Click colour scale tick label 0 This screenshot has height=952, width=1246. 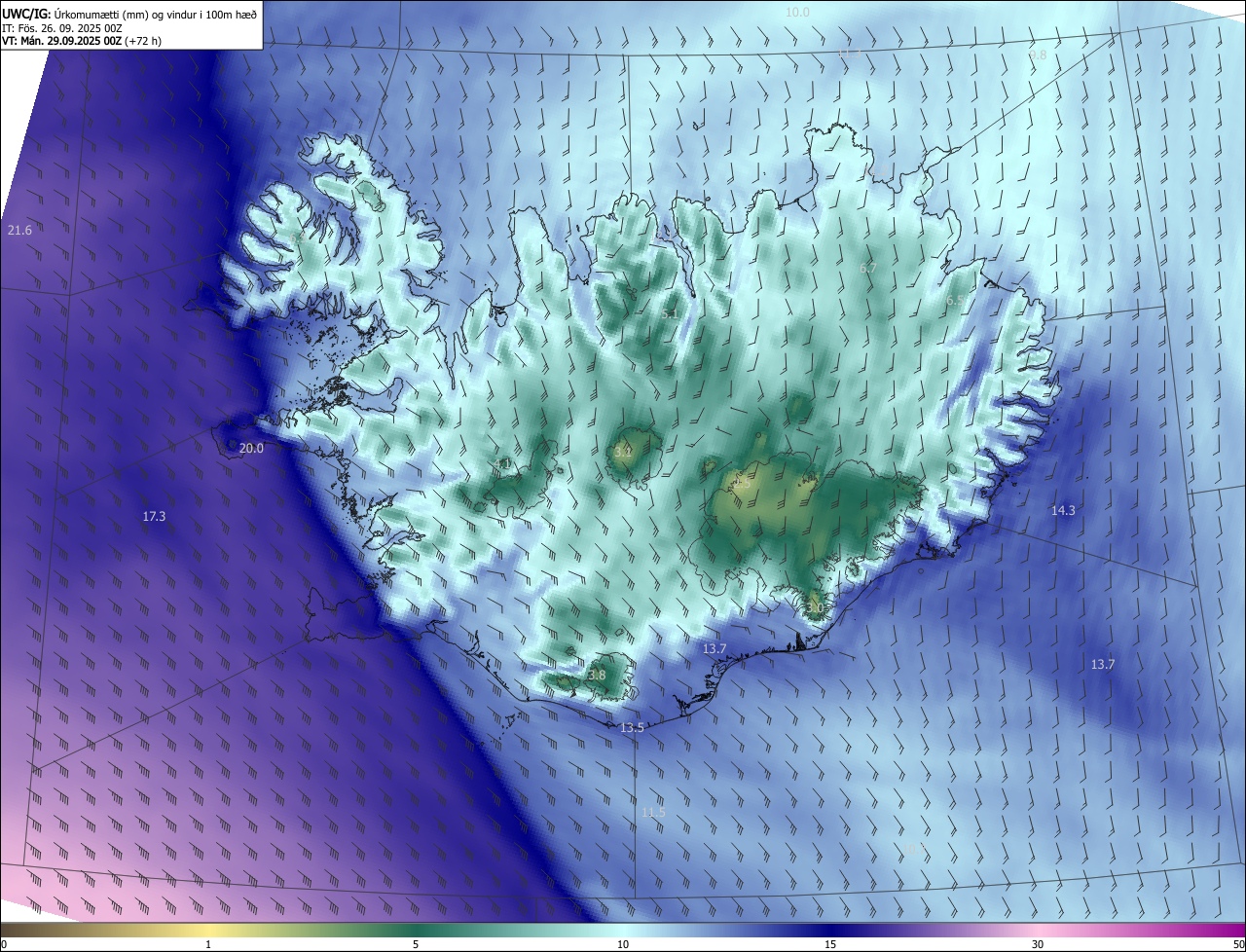click(x=4, y=944)
